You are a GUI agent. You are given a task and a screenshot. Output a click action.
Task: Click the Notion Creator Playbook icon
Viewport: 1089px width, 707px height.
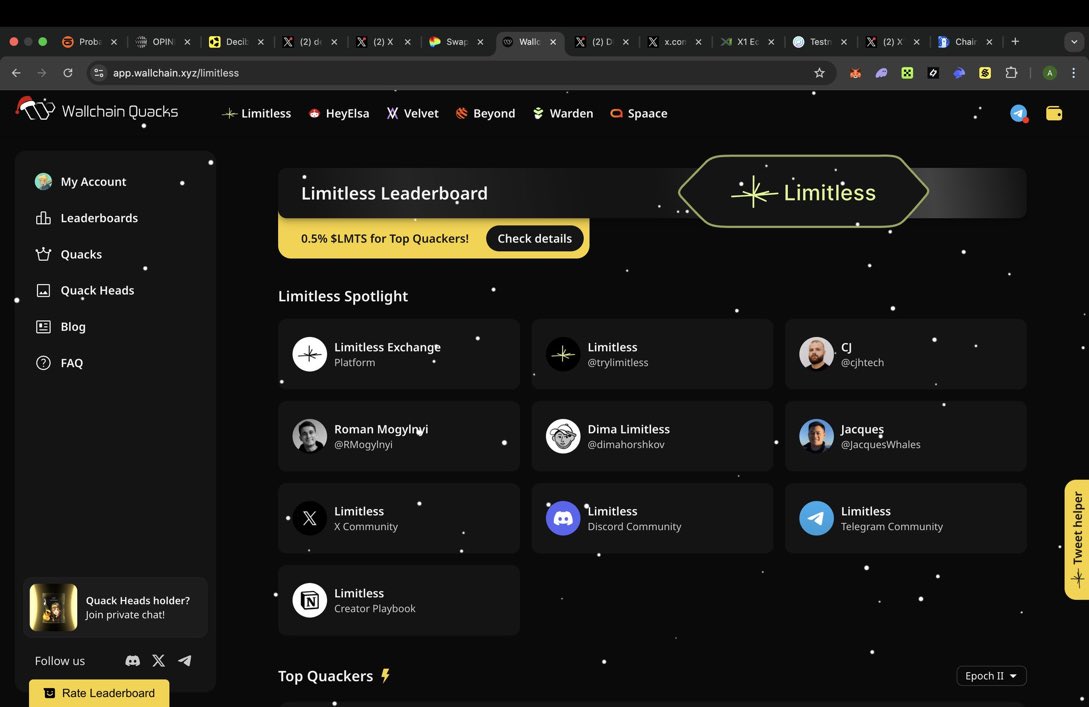coord(310,600)
